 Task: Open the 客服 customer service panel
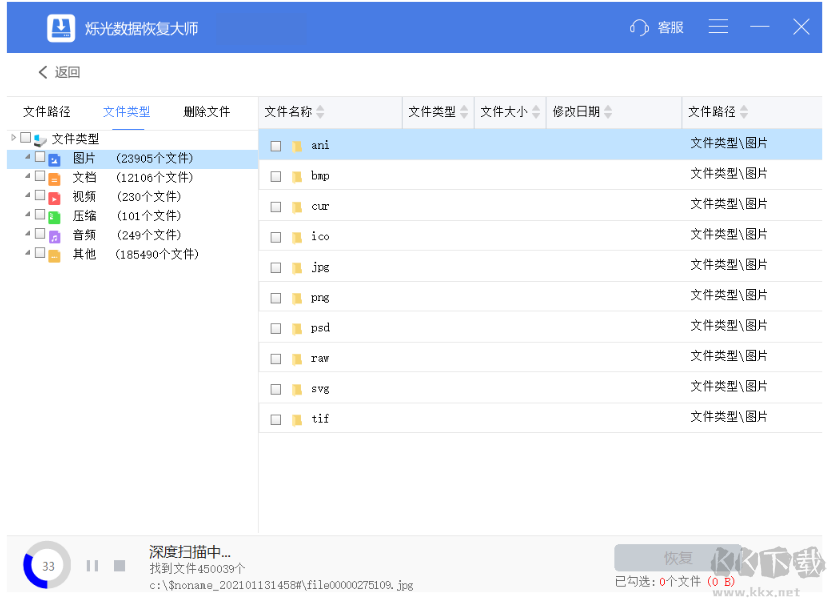pyautogui.click(x=657, y=27)
